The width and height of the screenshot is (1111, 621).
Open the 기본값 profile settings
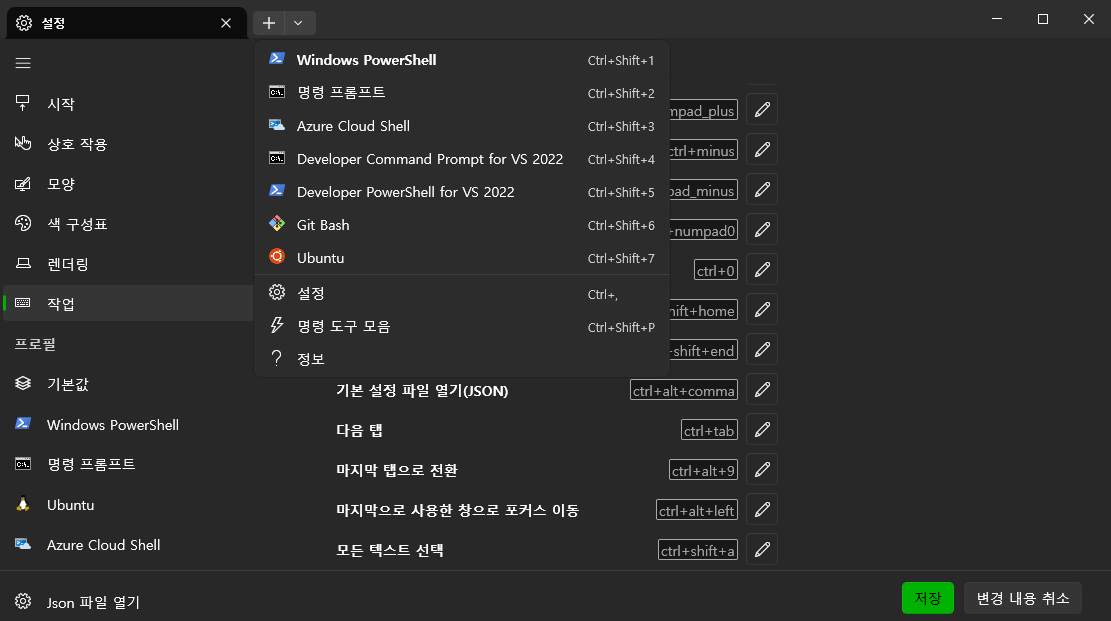coord(128,384)
